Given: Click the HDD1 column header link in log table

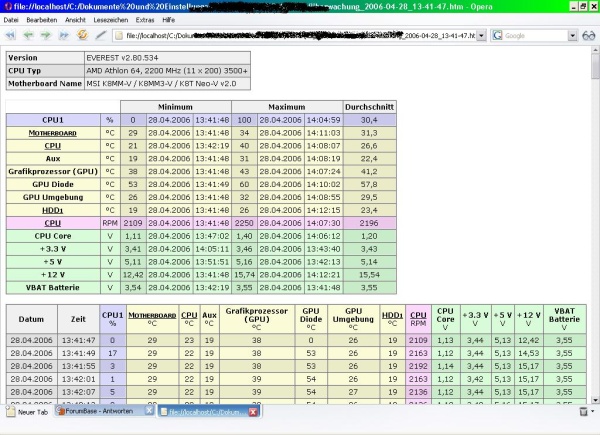Looking at the screenshot, I should [x=392, y=315].
